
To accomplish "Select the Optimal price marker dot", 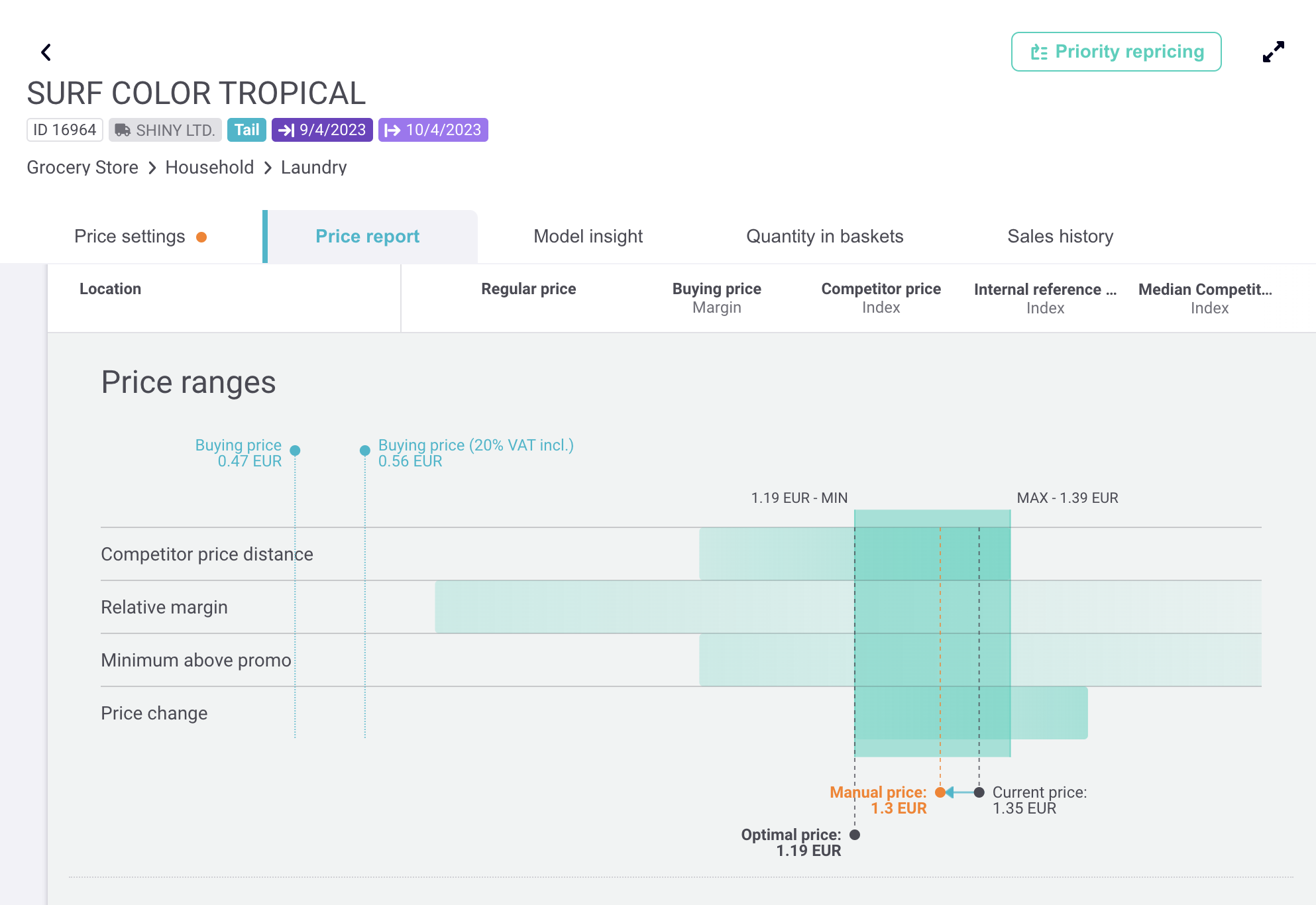I will pyautogui.click(x=855, y=835).
